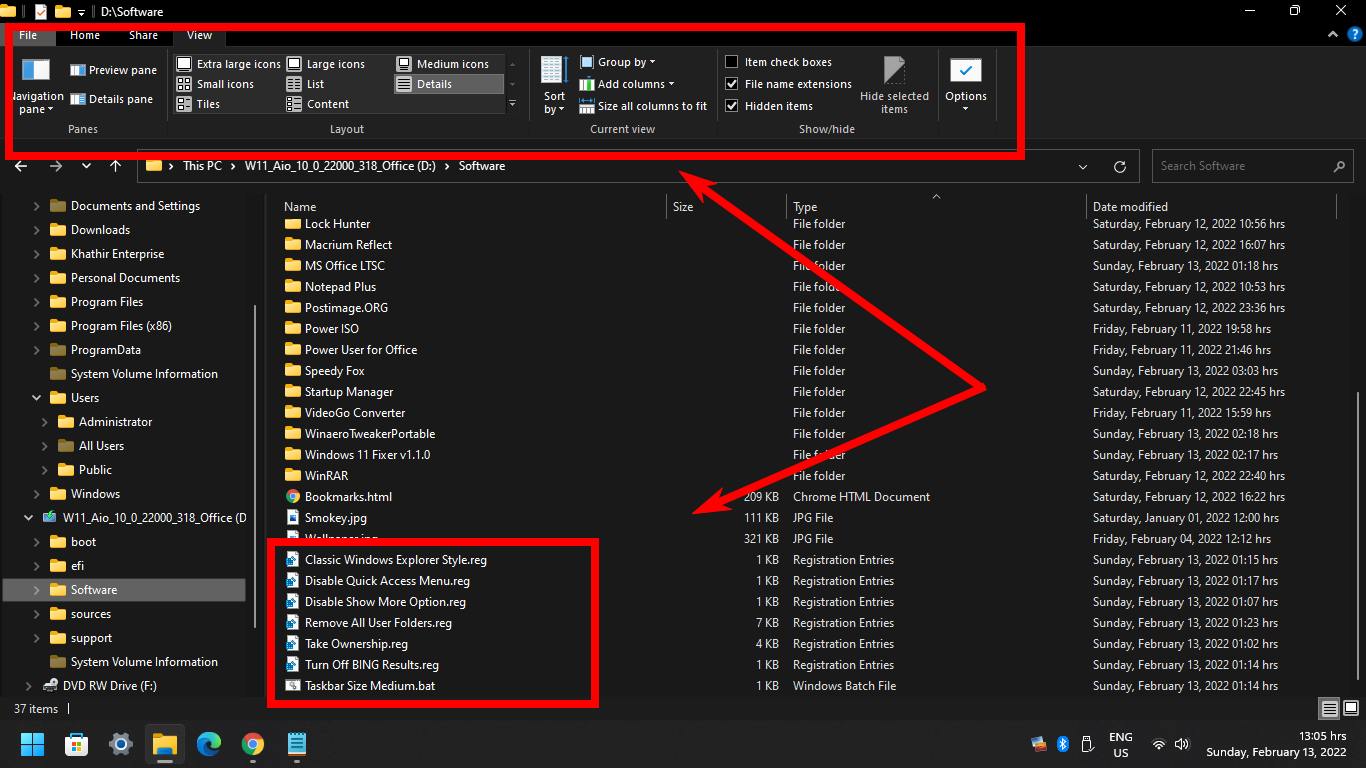Uncheck File name extensions
This screenshot has width=1366, height=768.
[x=732, y=84]
